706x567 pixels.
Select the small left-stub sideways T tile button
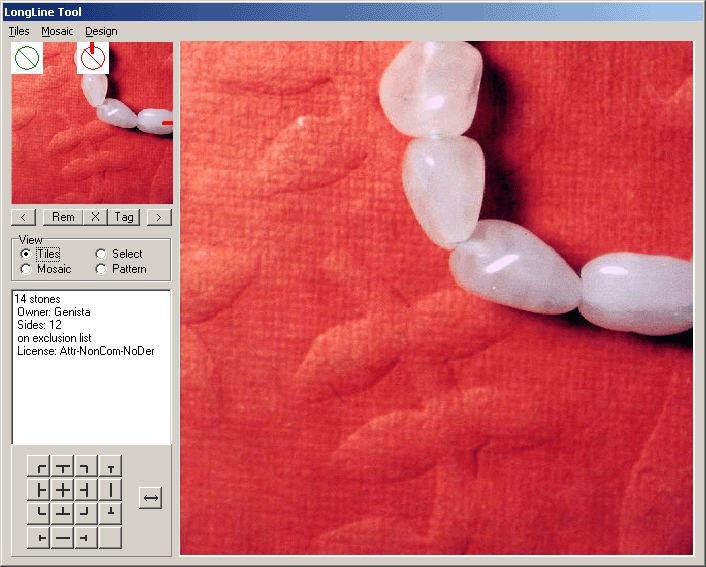click(x=39, y=538)
